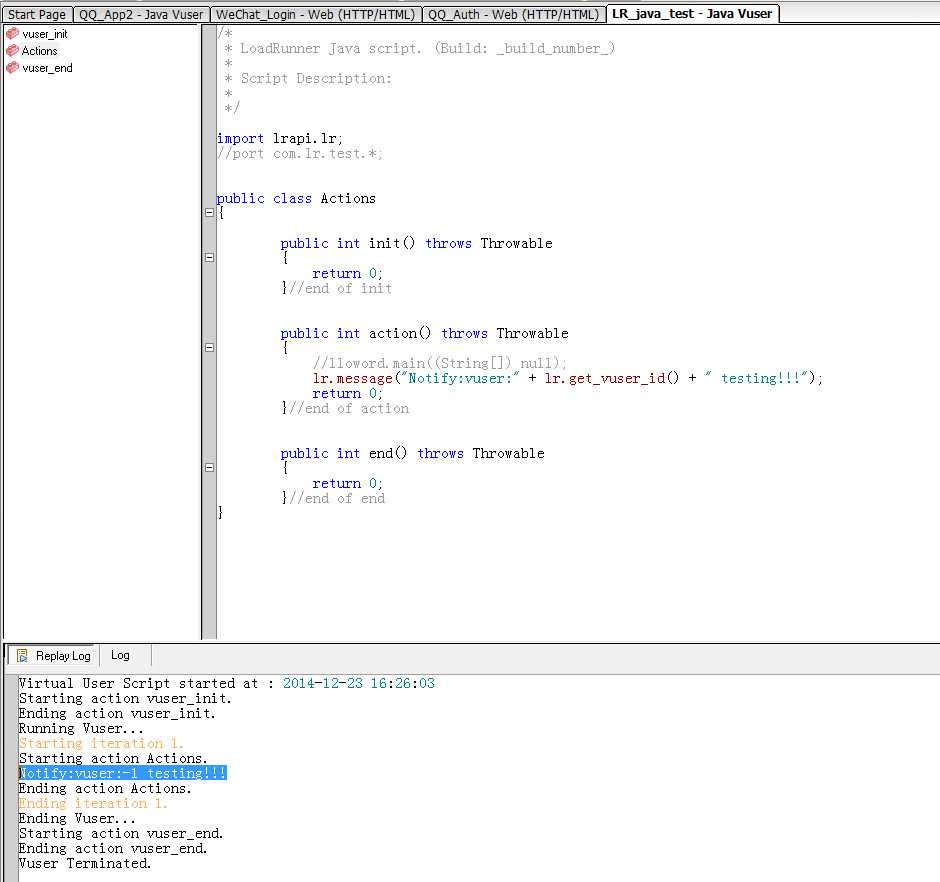This screenshot has width=940, height=882.
Task: Click 'Starting action vuser_init.' log line
Action: coord(125,699)
